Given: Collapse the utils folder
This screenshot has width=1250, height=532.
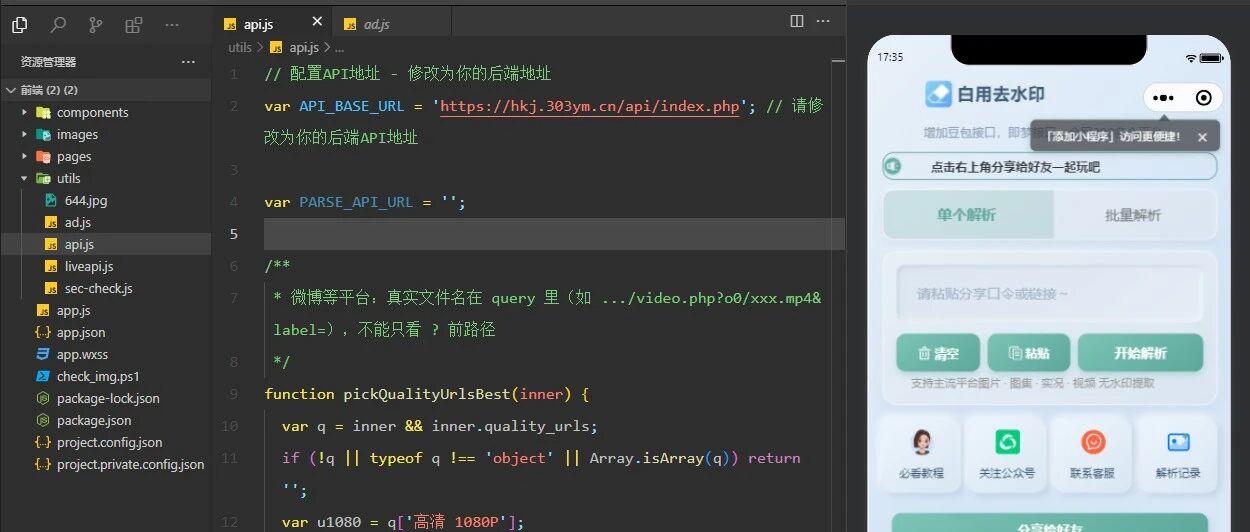Looking at the screenshot, I should 25,178.
